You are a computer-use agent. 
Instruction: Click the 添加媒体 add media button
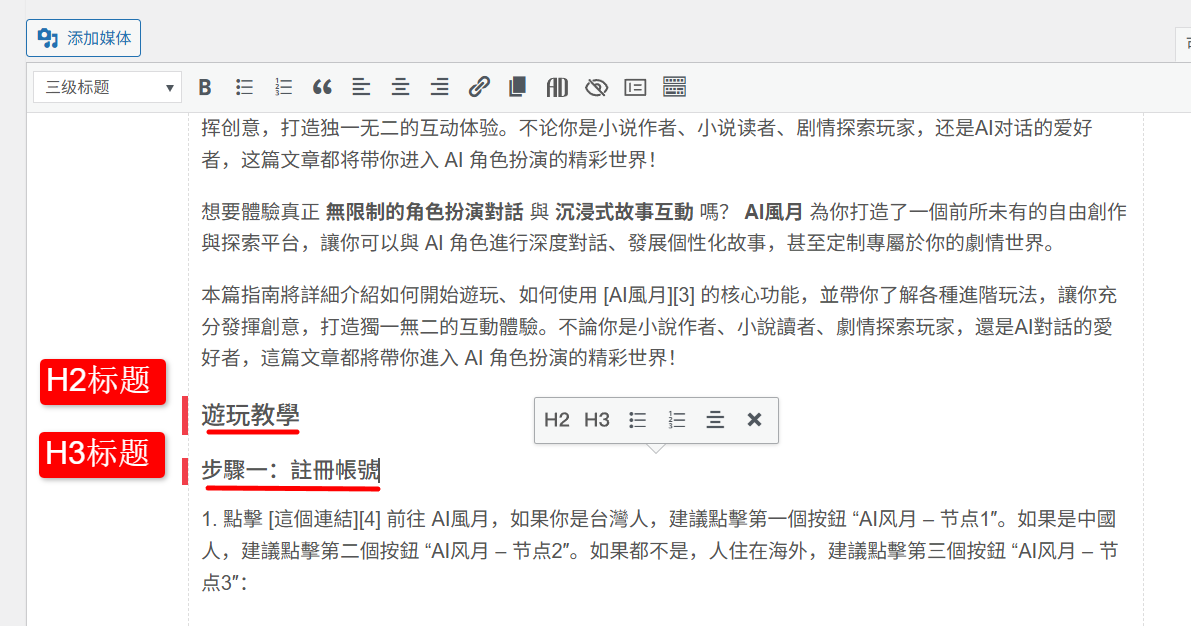pos(84,38)
